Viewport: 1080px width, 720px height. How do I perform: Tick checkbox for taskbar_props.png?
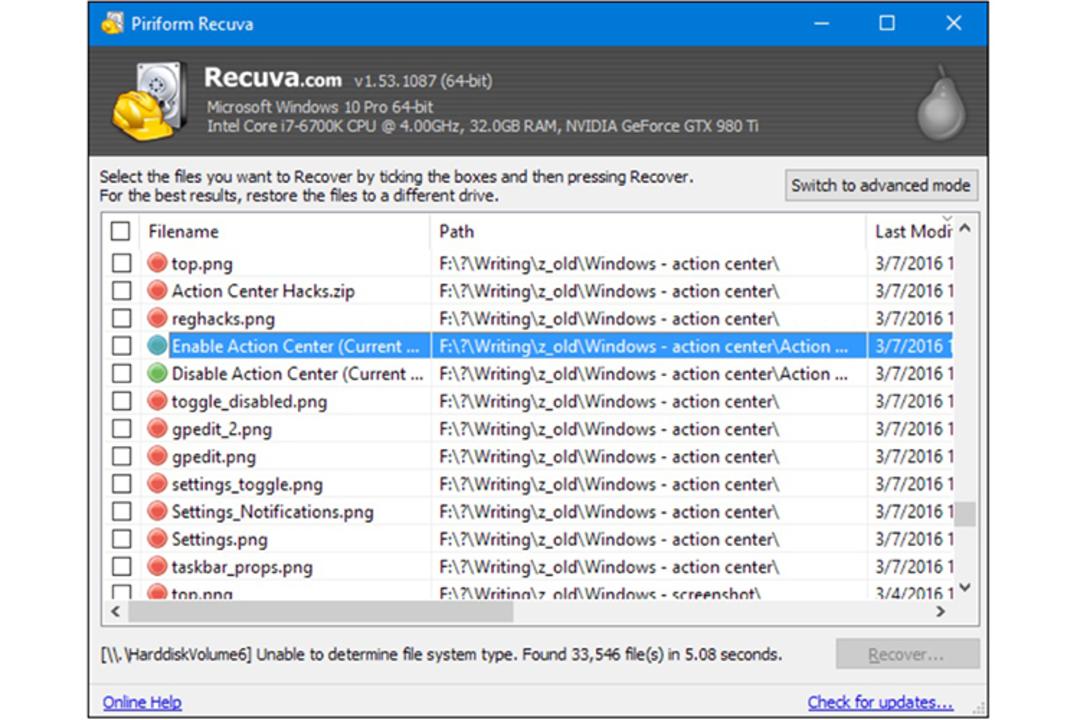click(x=122, y=566)
